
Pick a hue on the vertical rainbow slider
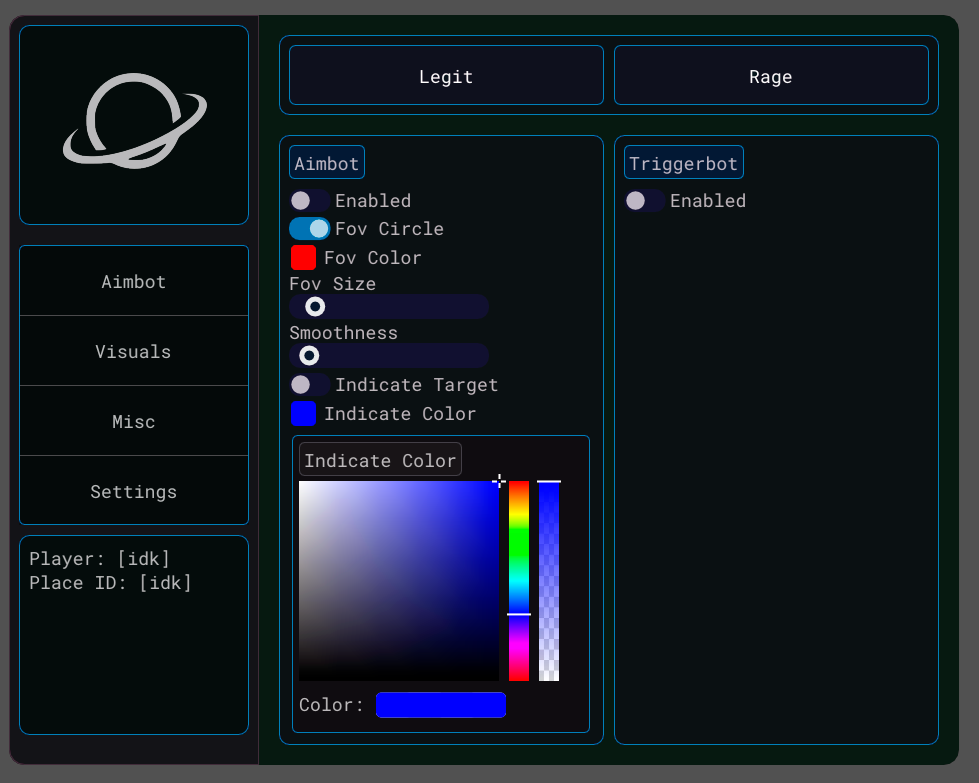tap(518, 580)
